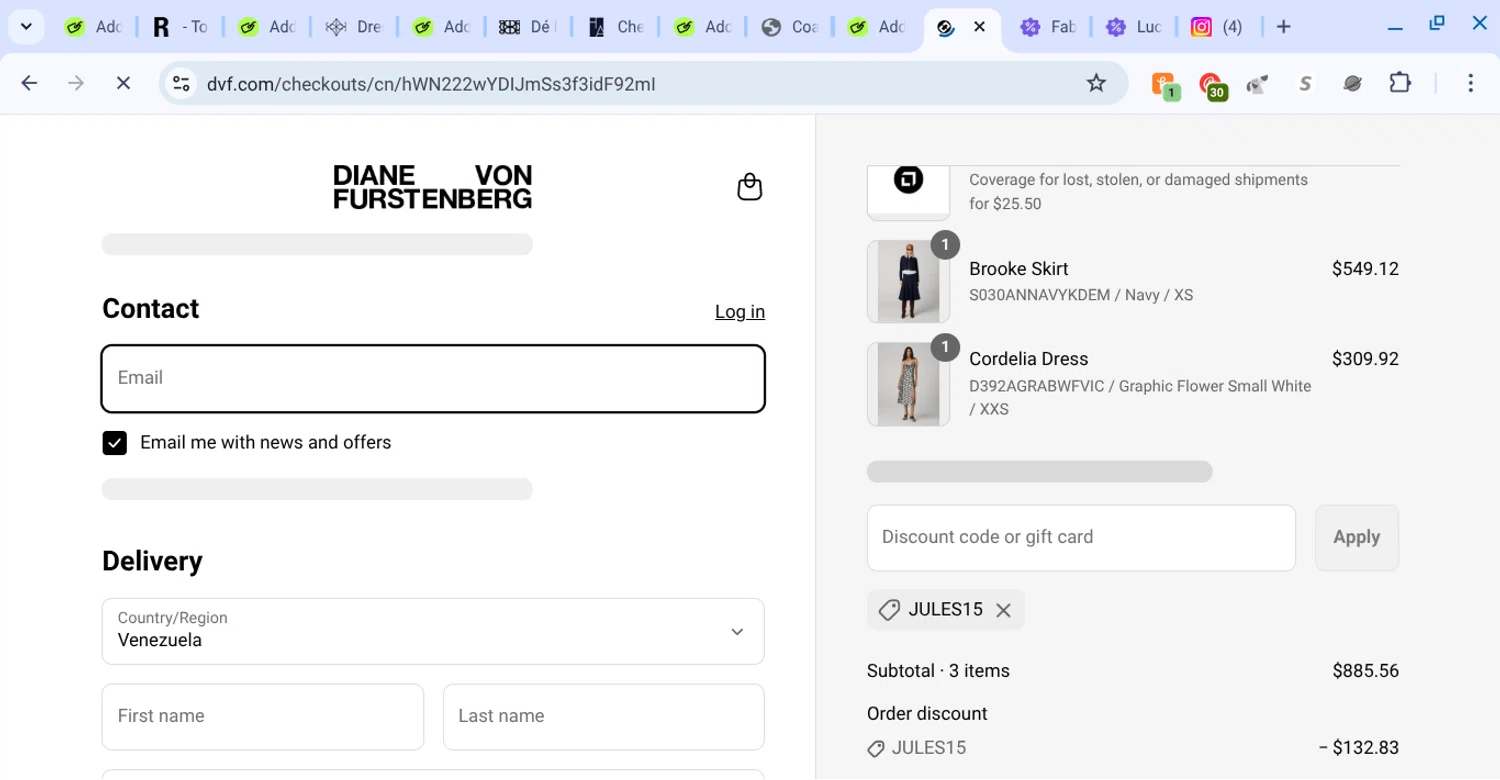The height and width of the screenshot is (780, 1500).
Task: Open the tab search dropdown
Action: 26,27
